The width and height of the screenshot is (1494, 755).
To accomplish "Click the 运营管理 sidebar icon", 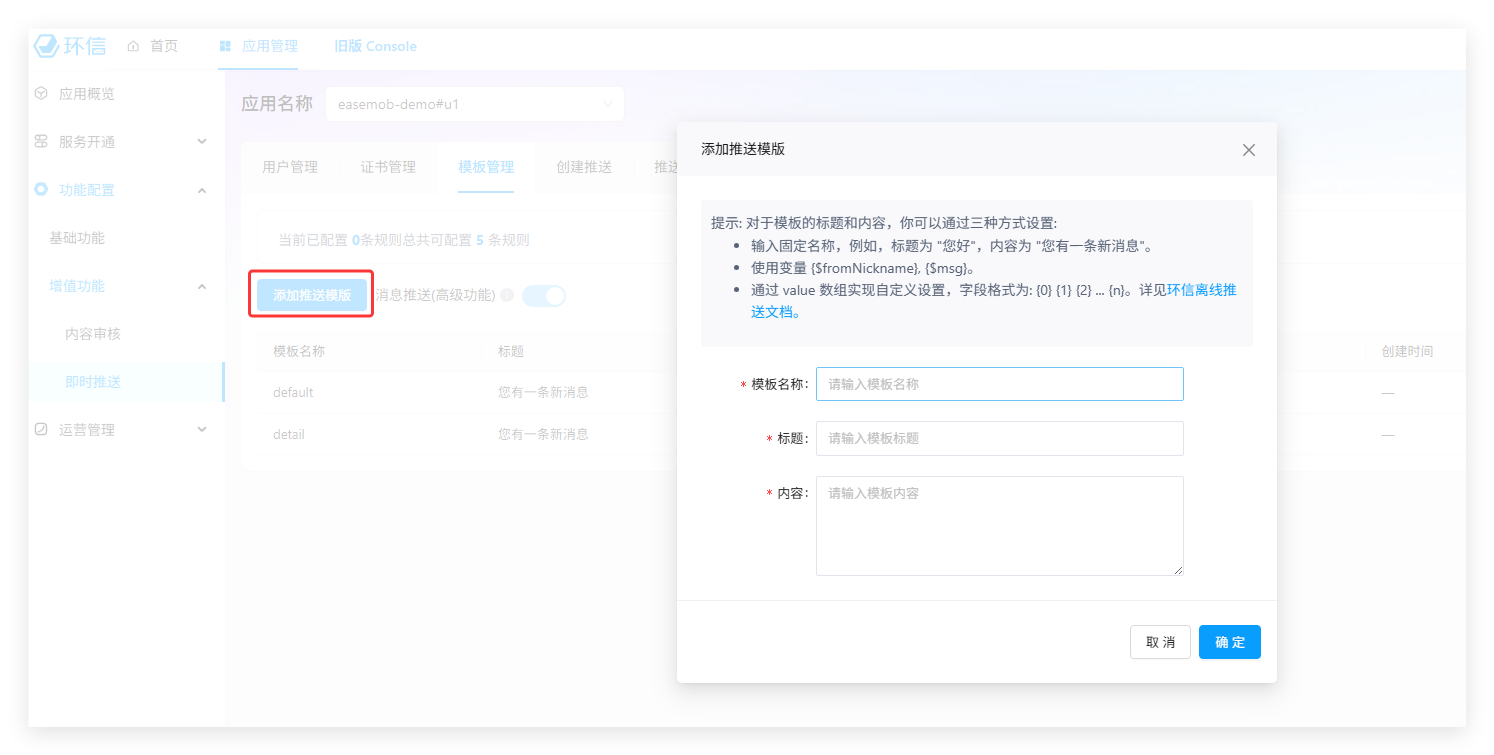I will pos(41,430).
